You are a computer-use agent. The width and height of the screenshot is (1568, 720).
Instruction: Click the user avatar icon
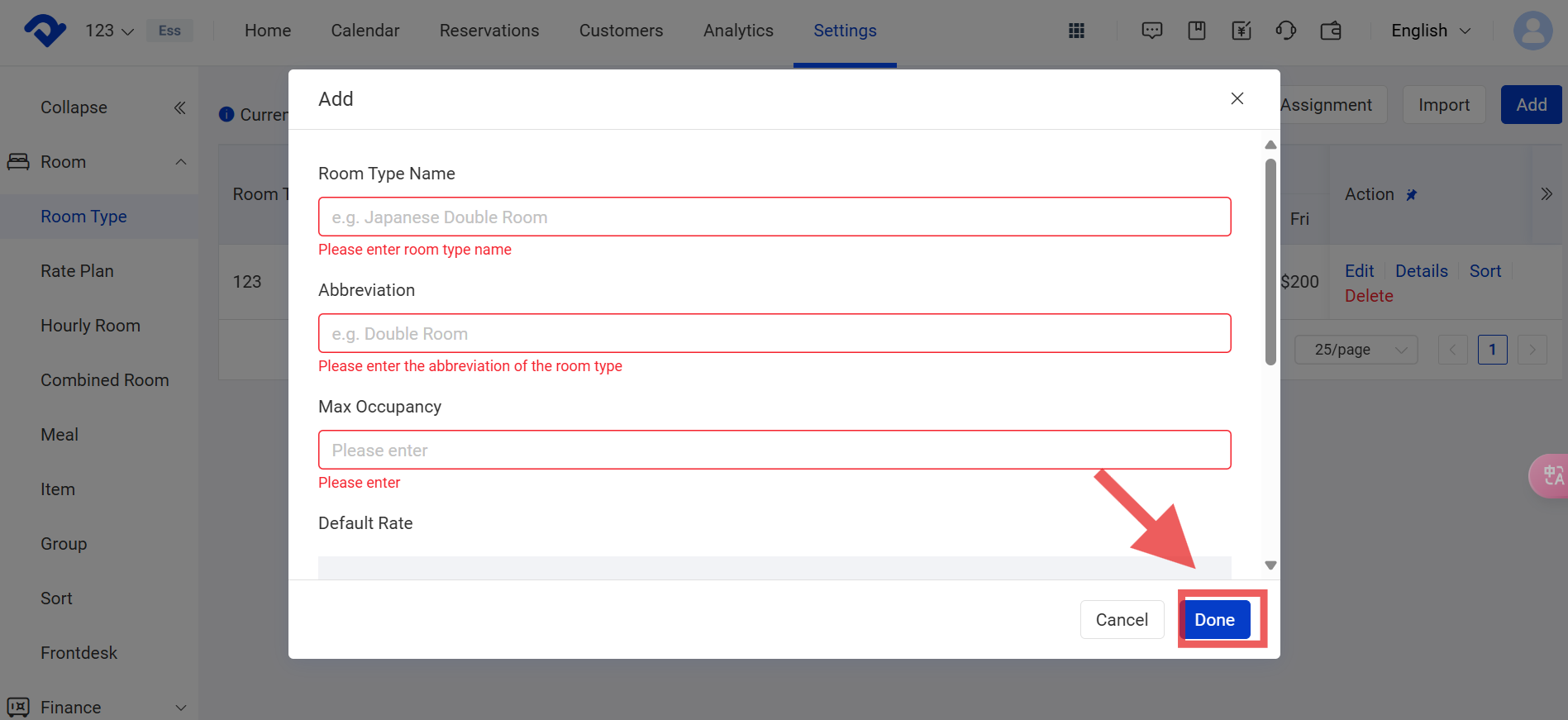1532,31
